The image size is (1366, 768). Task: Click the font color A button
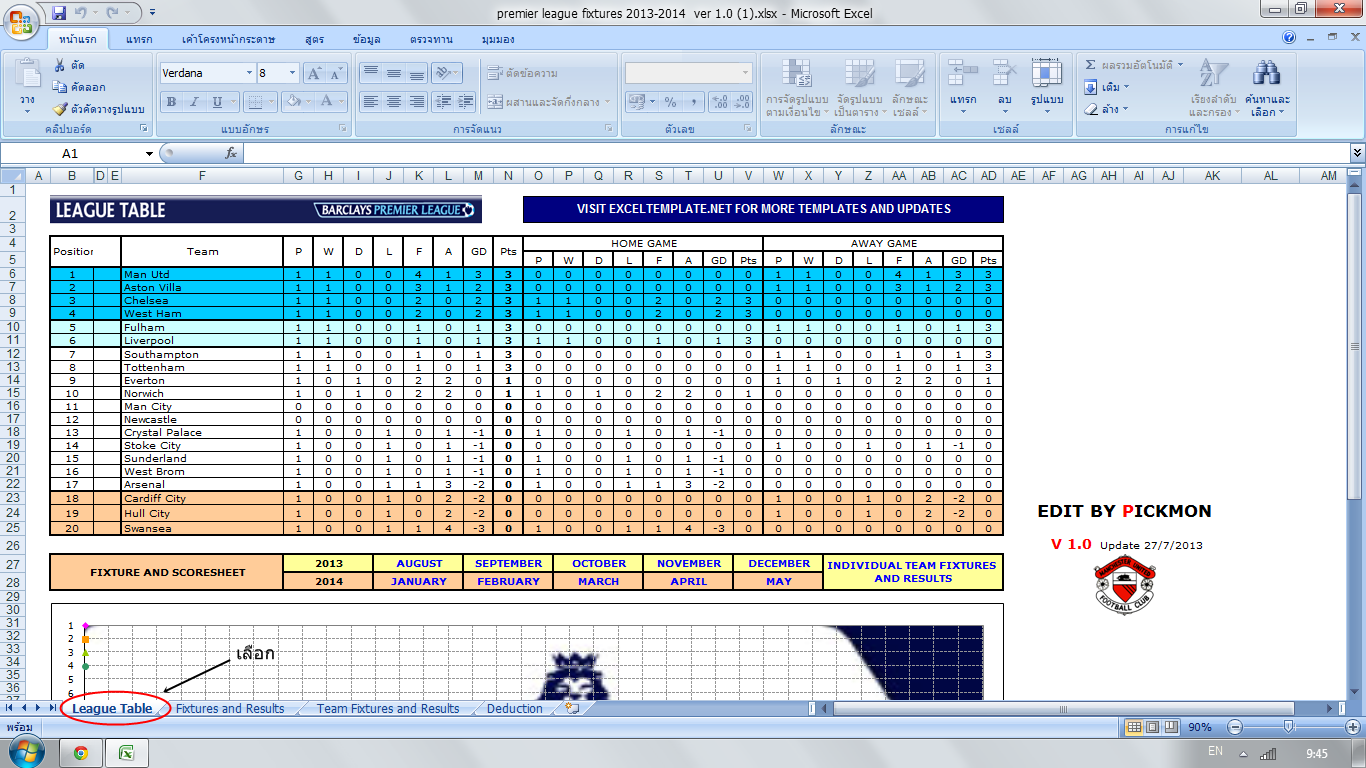tap(326, 102)
